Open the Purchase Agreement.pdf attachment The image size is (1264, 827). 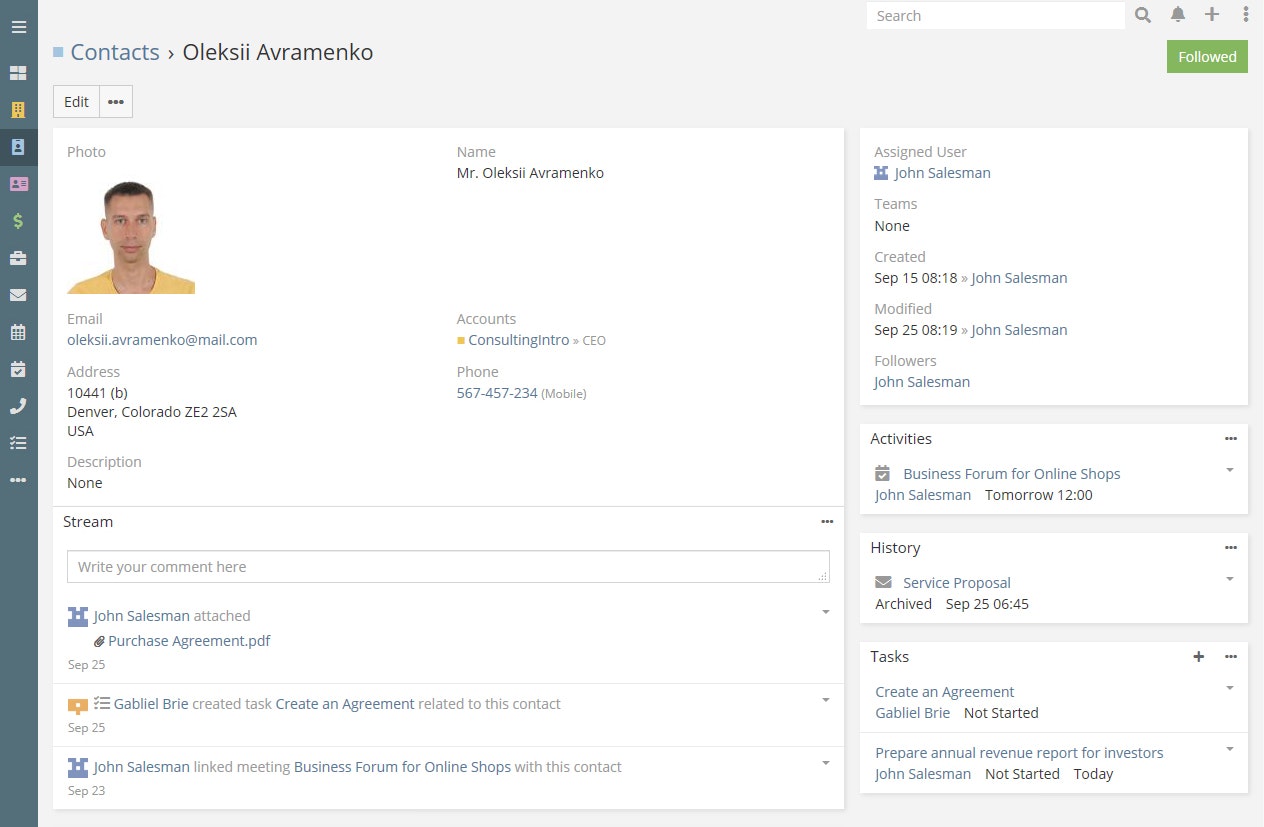[x=188, y=640]
